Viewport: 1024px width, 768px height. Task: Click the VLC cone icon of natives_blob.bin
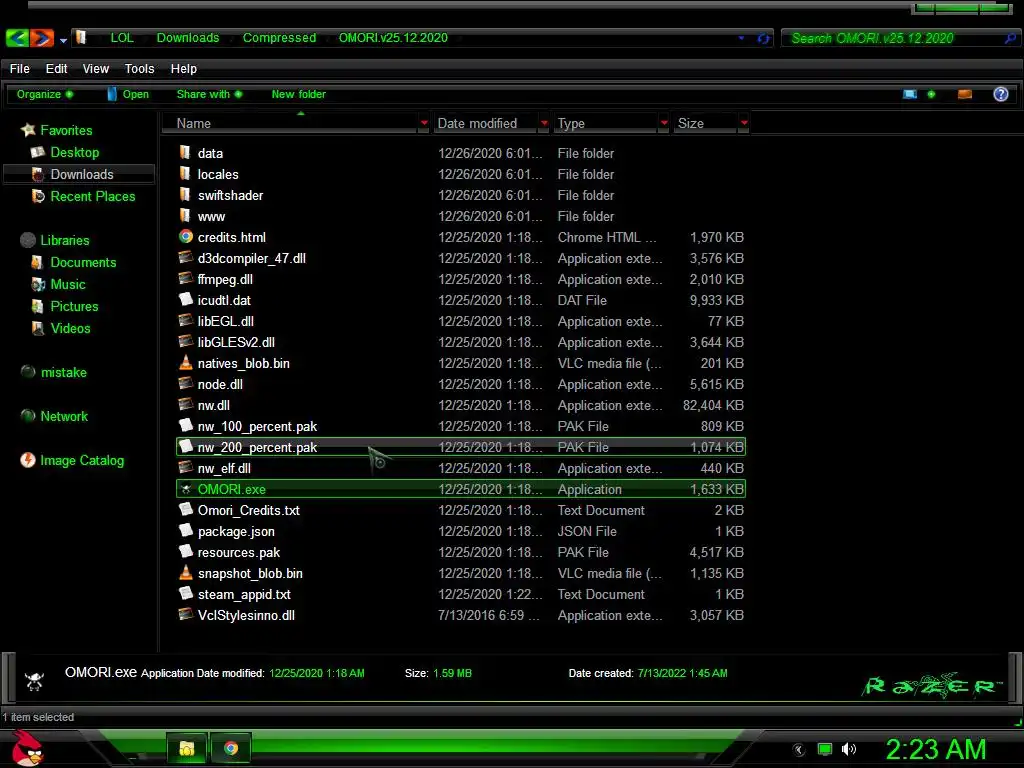tap(186, 362)
